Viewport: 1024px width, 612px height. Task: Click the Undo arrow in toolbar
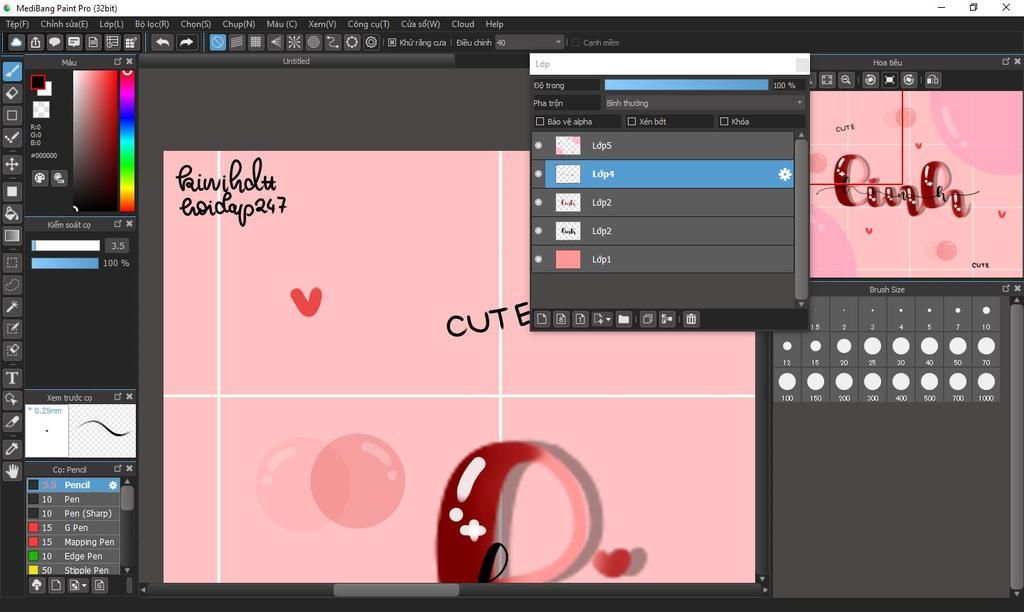coord(163,42)
